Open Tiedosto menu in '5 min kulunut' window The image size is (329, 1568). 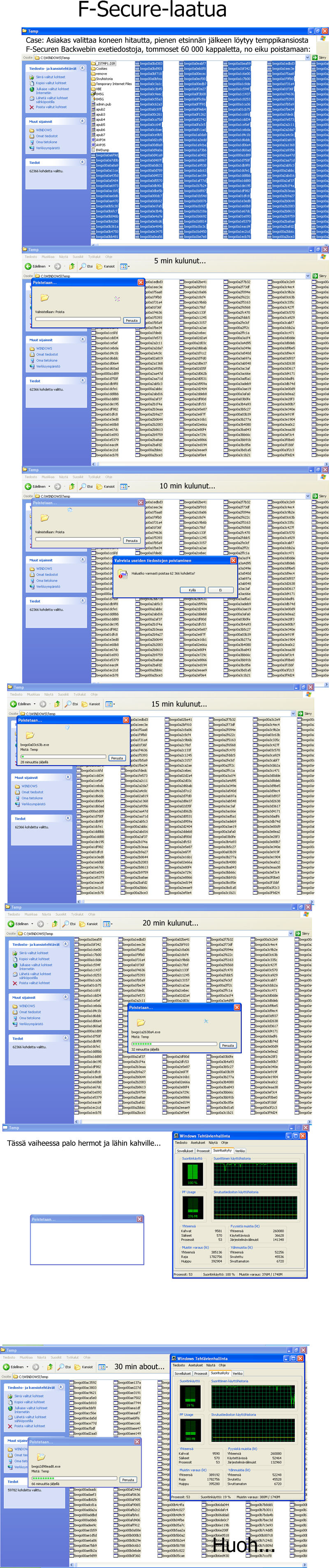point(30,257)
